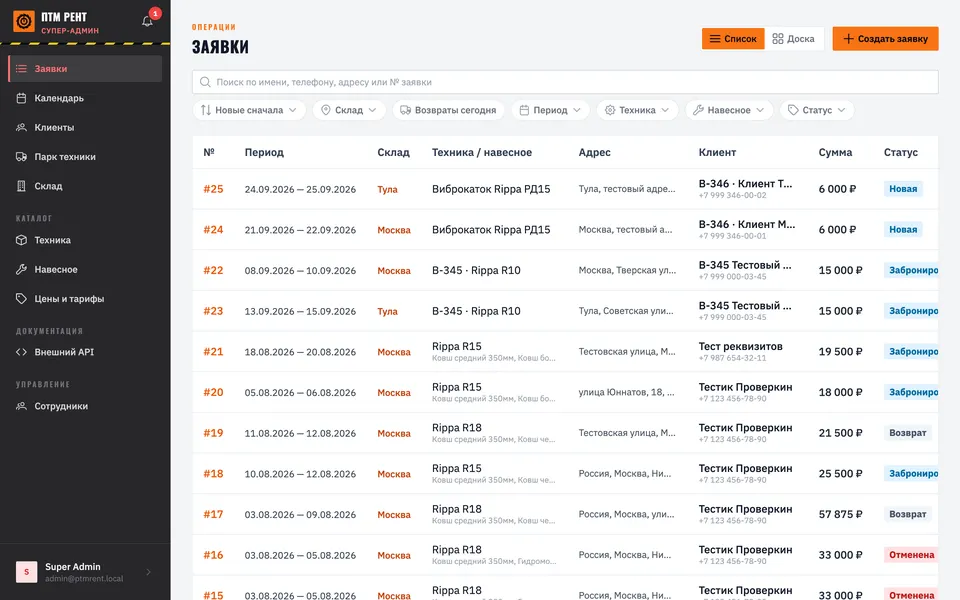
Task: Open Парк техники section
Action: point(85,157)
